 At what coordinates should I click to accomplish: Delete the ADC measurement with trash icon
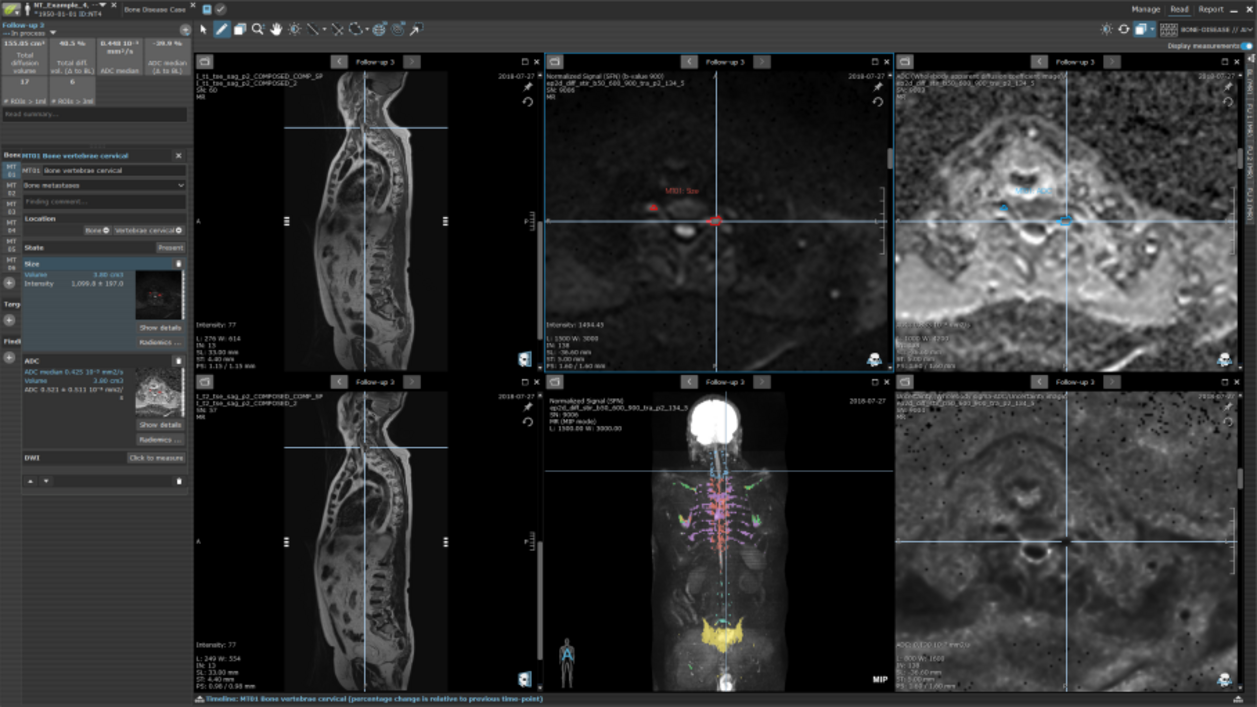pos(179,361)
